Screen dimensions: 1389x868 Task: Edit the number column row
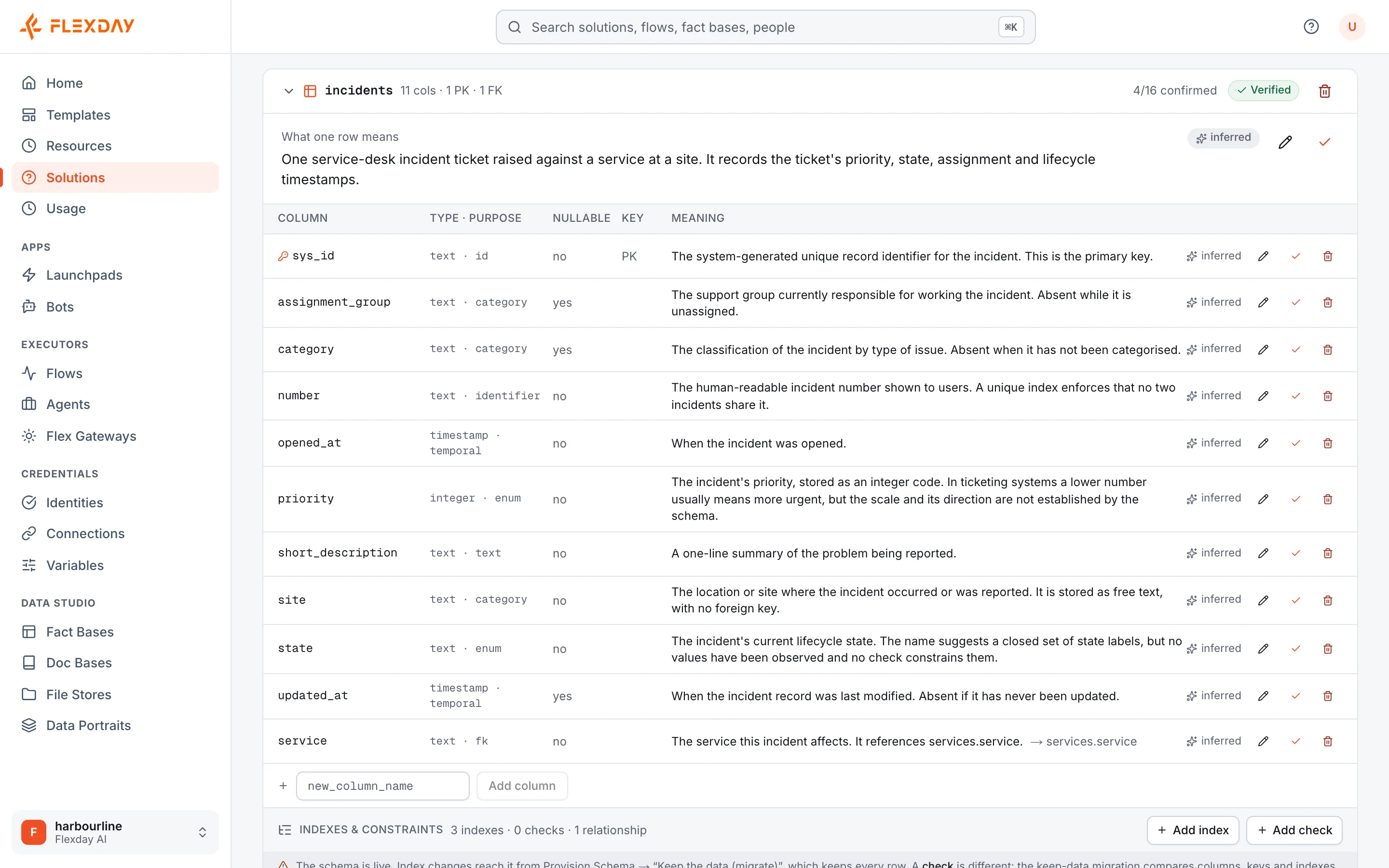(1263, 396)
